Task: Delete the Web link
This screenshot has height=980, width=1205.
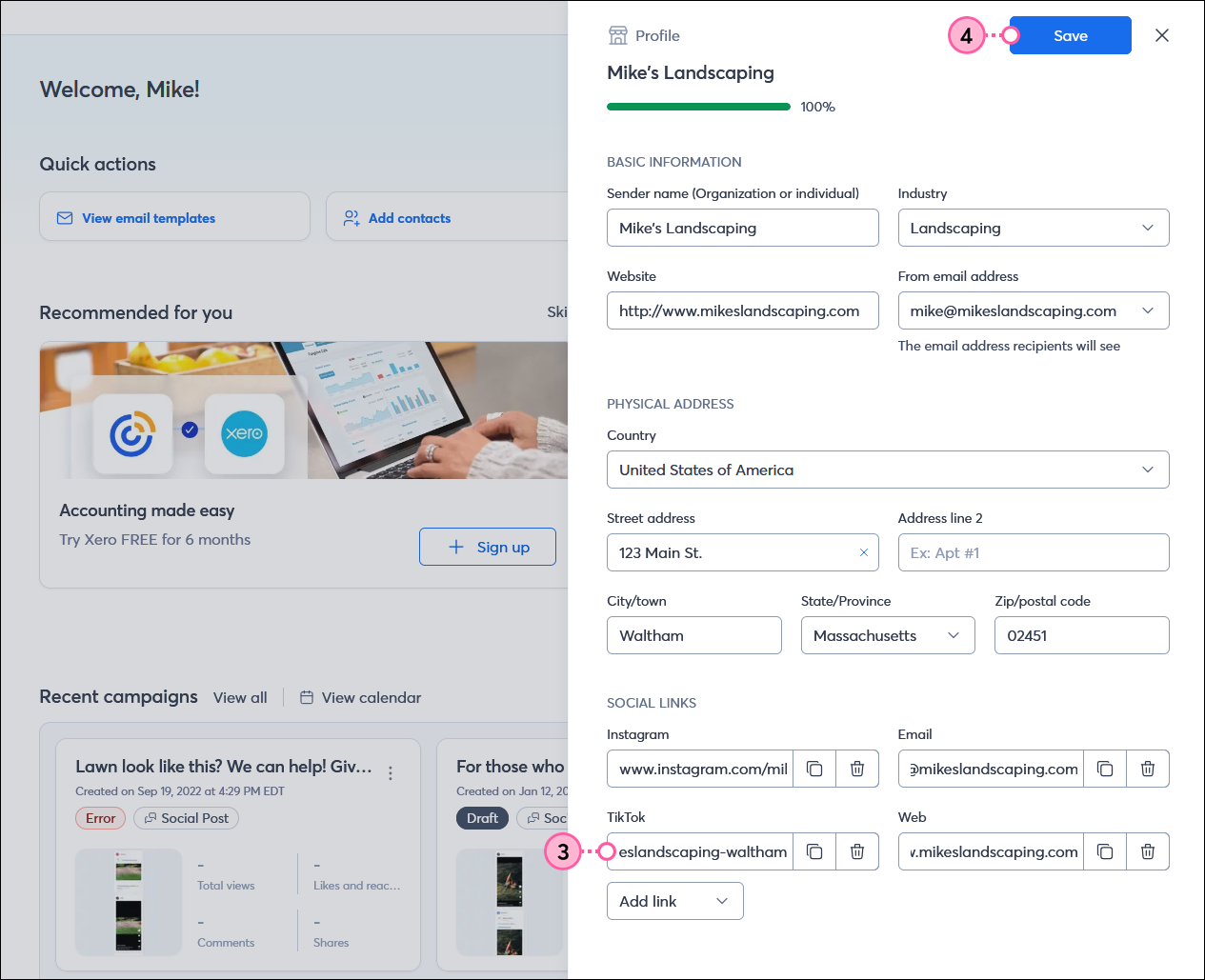Action: (x=1148, y=851)
